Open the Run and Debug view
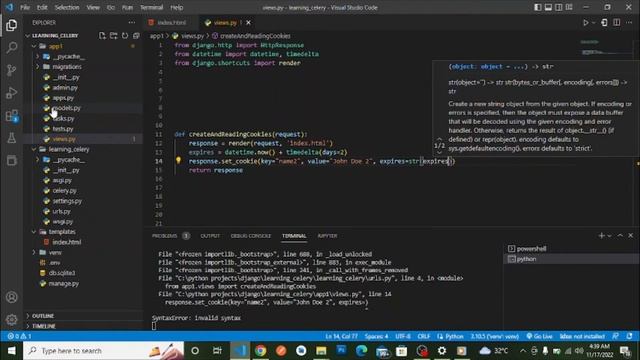 [11, 93]
